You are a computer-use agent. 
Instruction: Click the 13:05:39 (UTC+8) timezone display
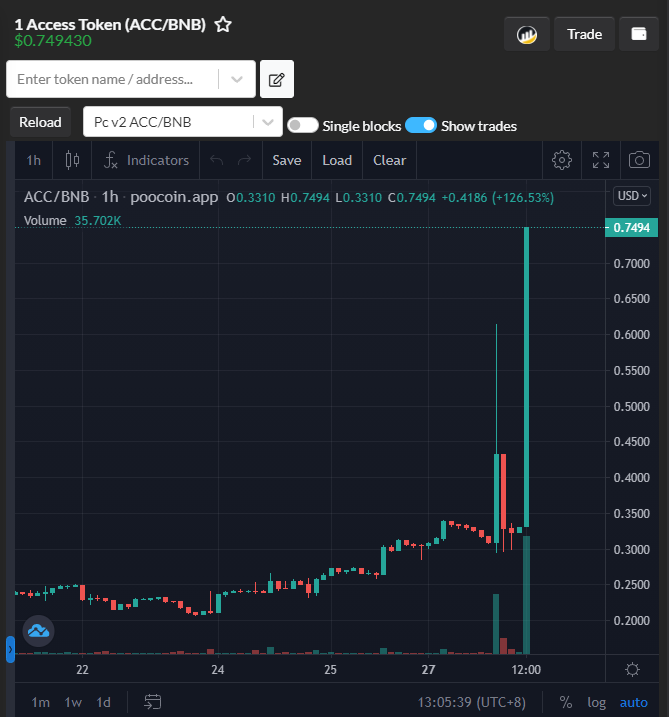point(471,702)
